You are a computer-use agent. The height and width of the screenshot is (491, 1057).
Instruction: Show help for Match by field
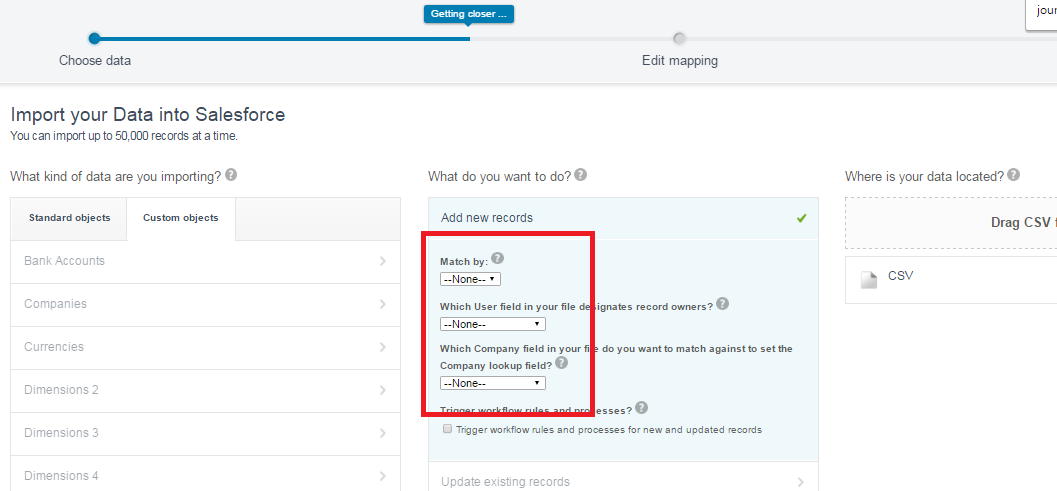(497, 258)
